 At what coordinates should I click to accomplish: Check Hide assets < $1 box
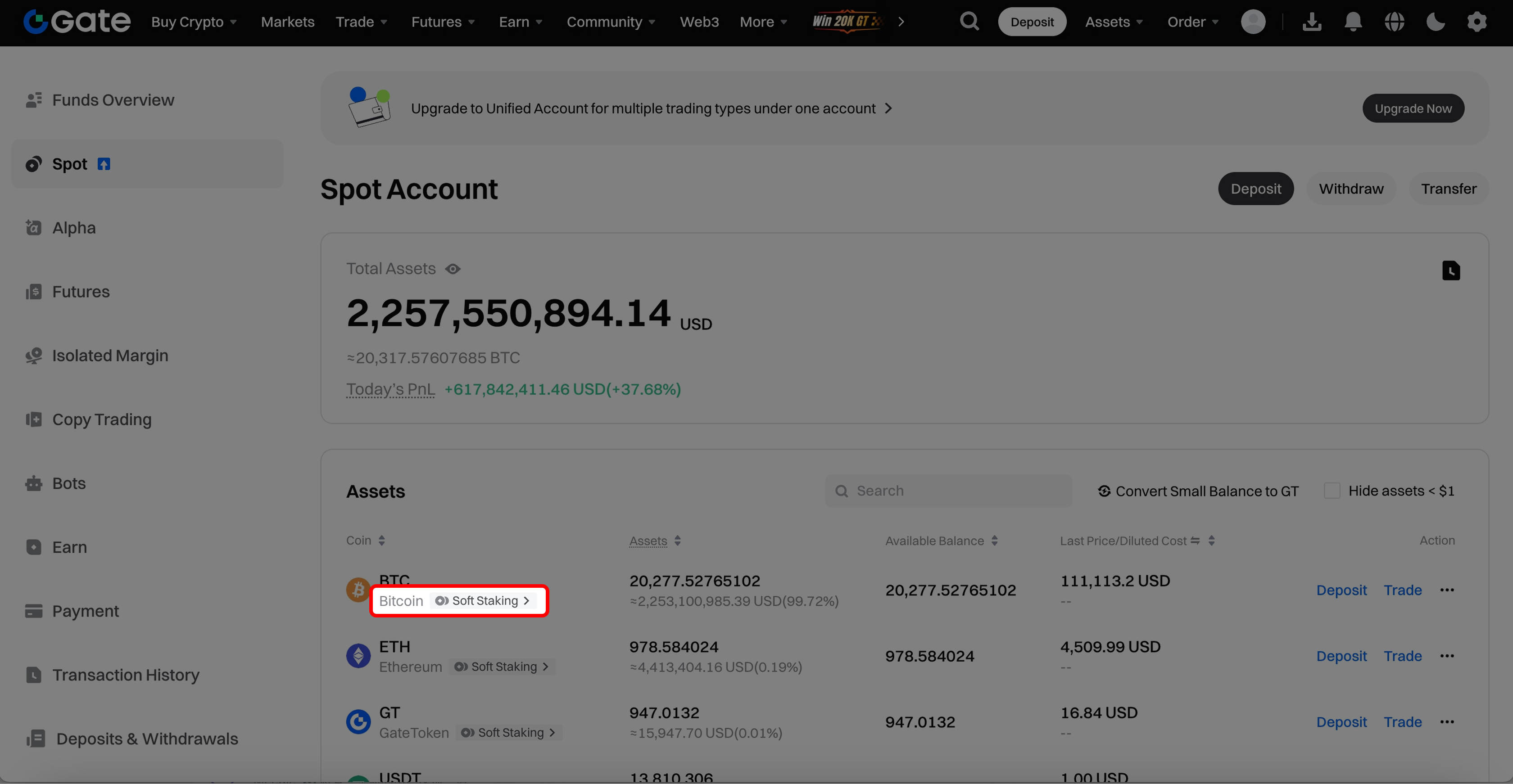(1332, 491)
